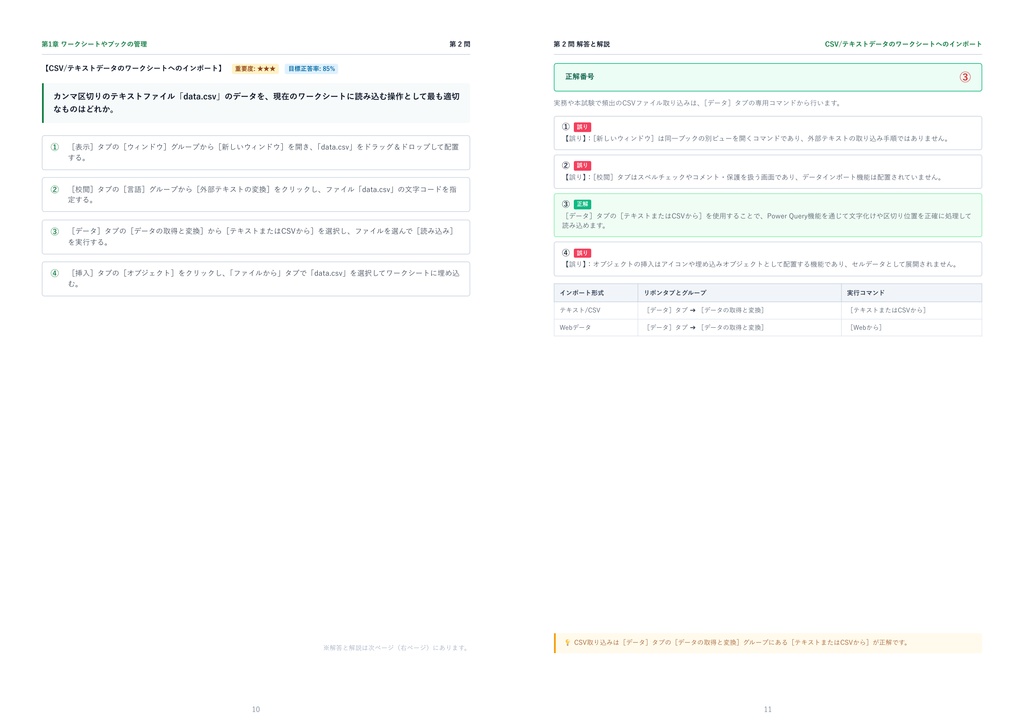Click explanation ③ text mentioning Power Query
Viewport: 1024px width, 724px height.
[767, 221]
